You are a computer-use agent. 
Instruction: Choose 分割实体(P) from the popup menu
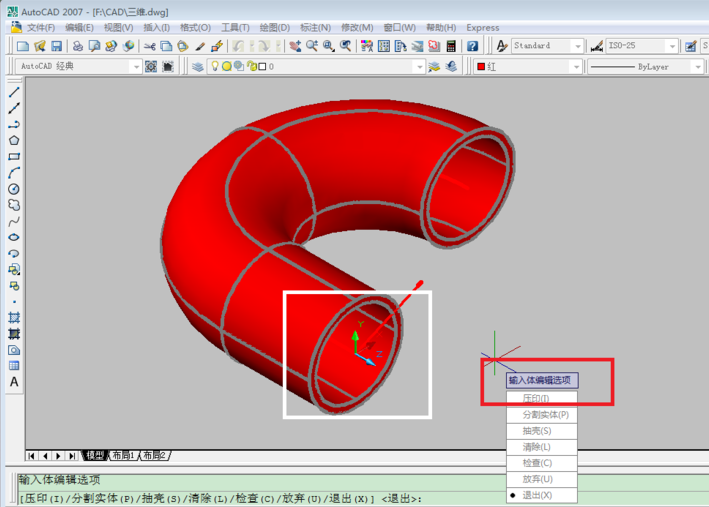545,415
